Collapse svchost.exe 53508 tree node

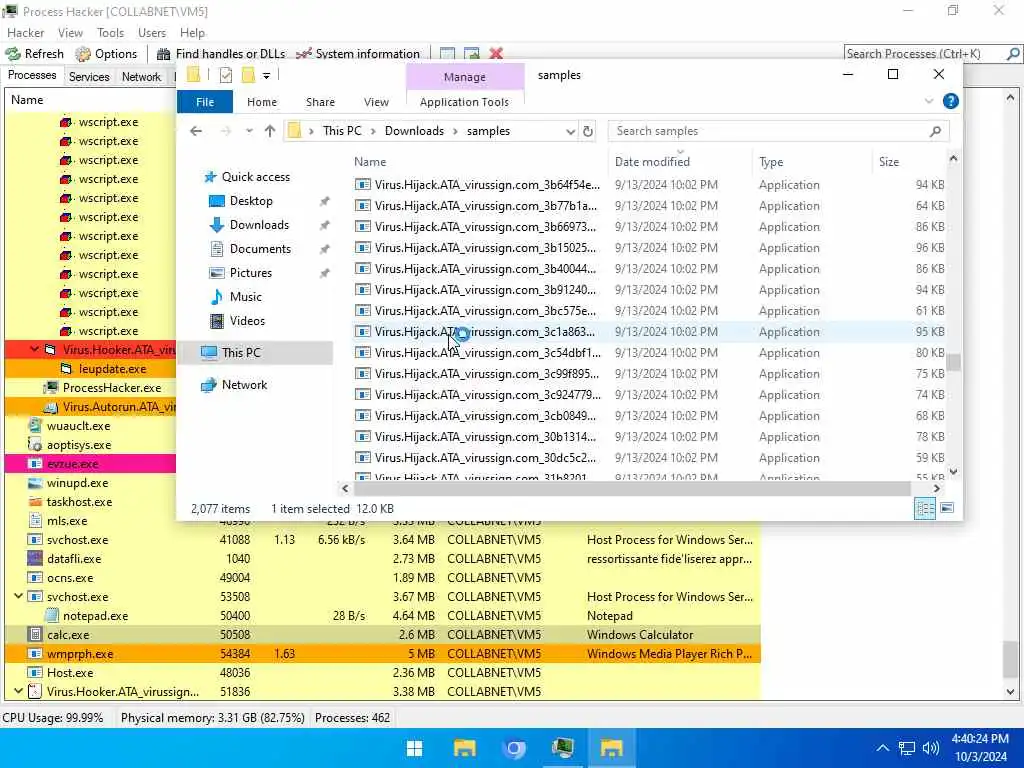click(x=18, y=596)
